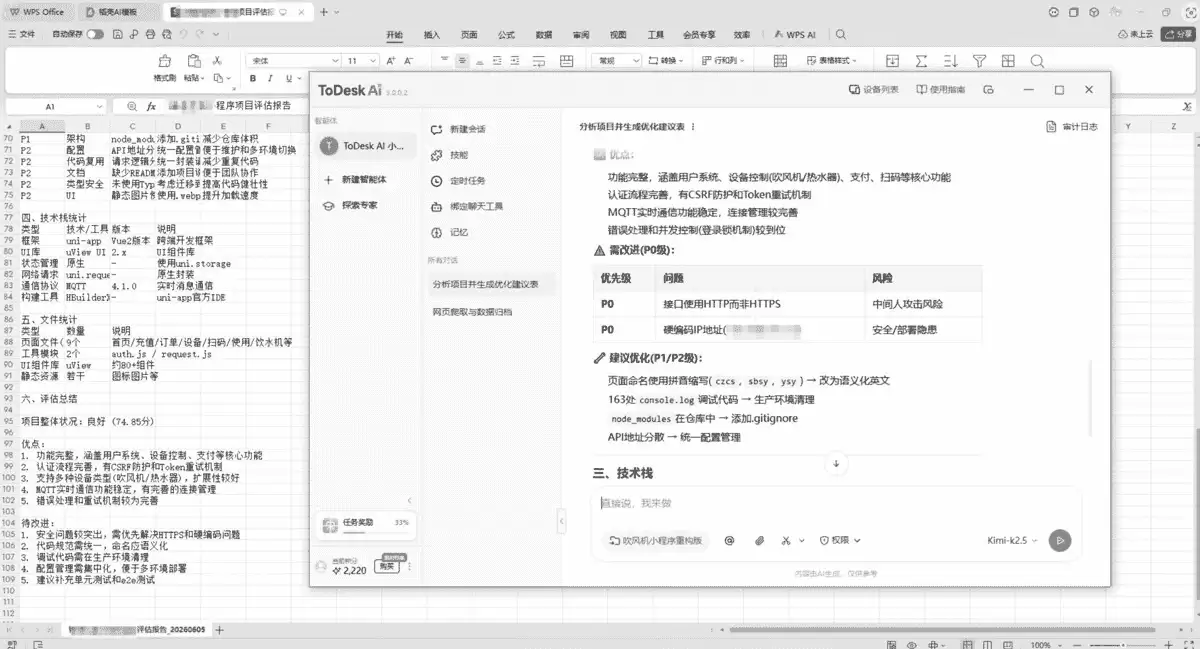The width and height of the screenshot is (1200, 649).
Task: Add a new sheet with plus icon
Action: pos(220,630)
